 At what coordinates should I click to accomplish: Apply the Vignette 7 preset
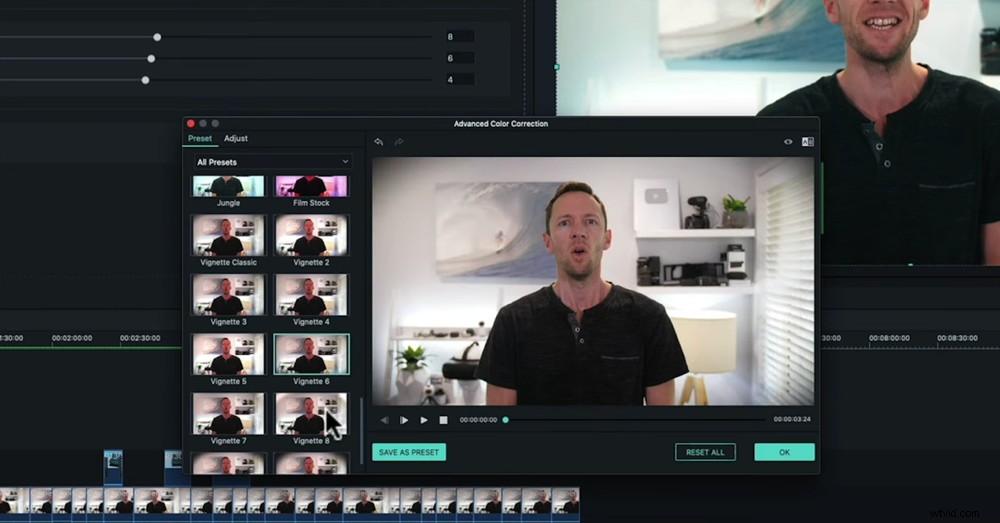coord(228,413)
